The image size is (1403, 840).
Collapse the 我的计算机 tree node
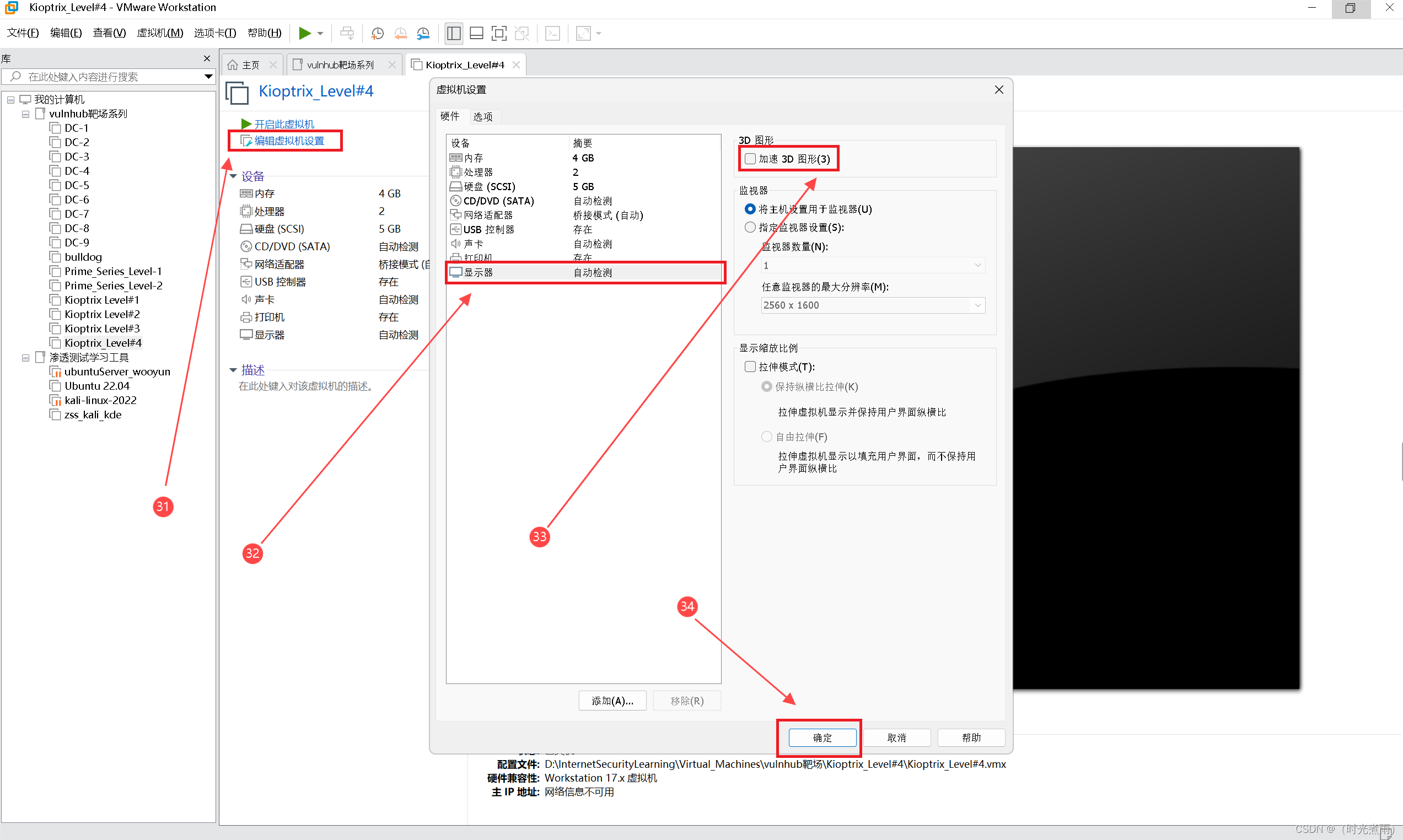[x=10, y=100]
